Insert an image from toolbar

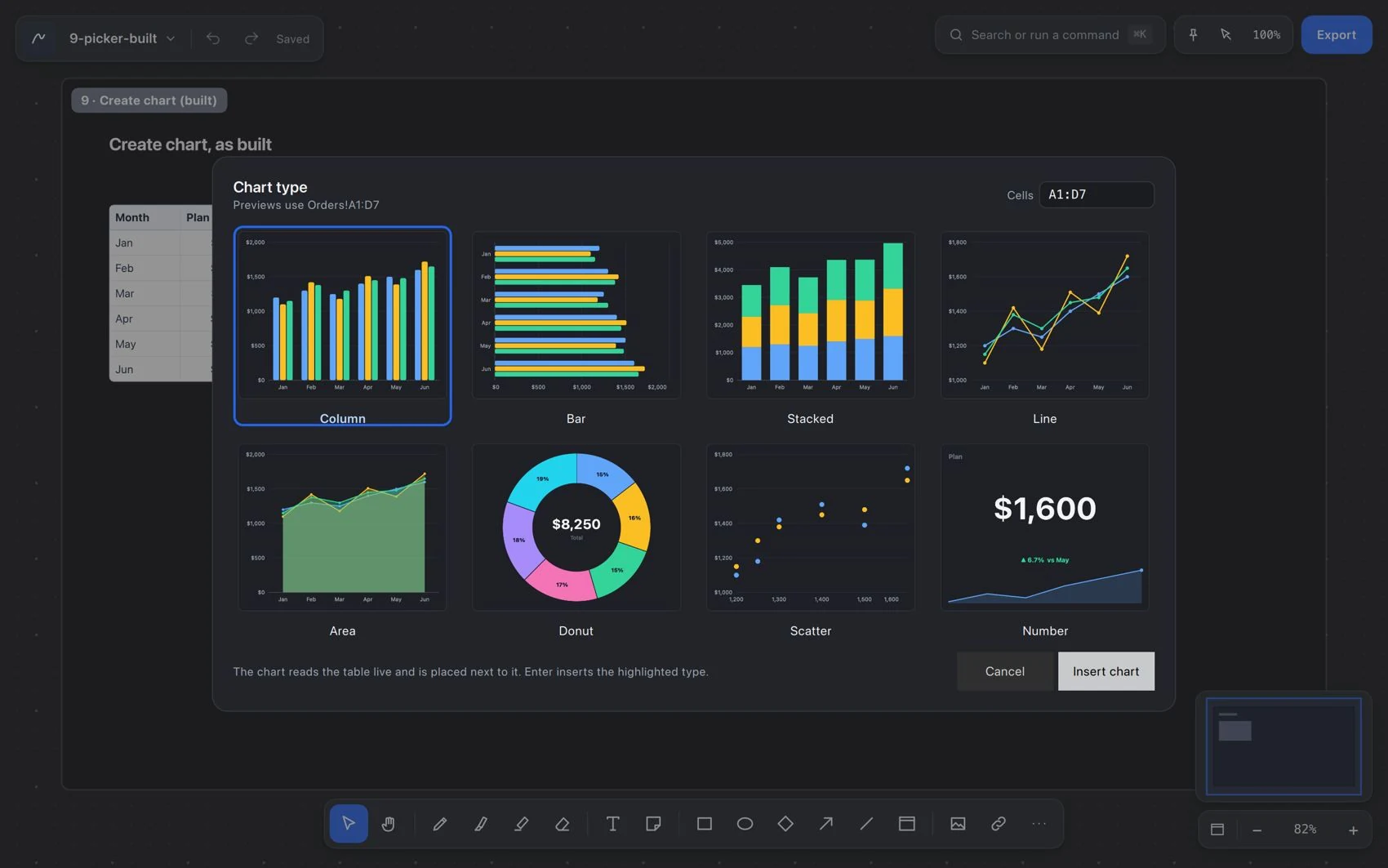point(958,823)
